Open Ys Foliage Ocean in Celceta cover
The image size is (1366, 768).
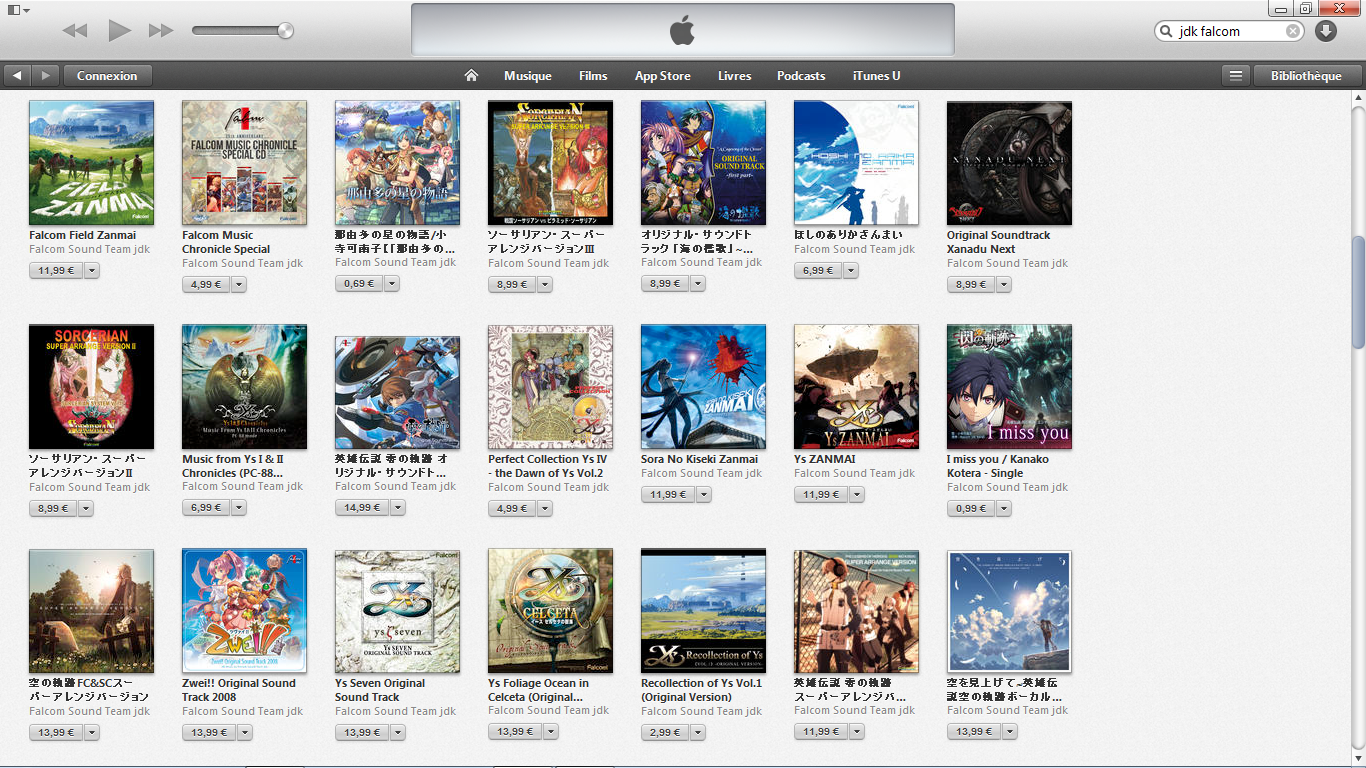click(550, 611)
